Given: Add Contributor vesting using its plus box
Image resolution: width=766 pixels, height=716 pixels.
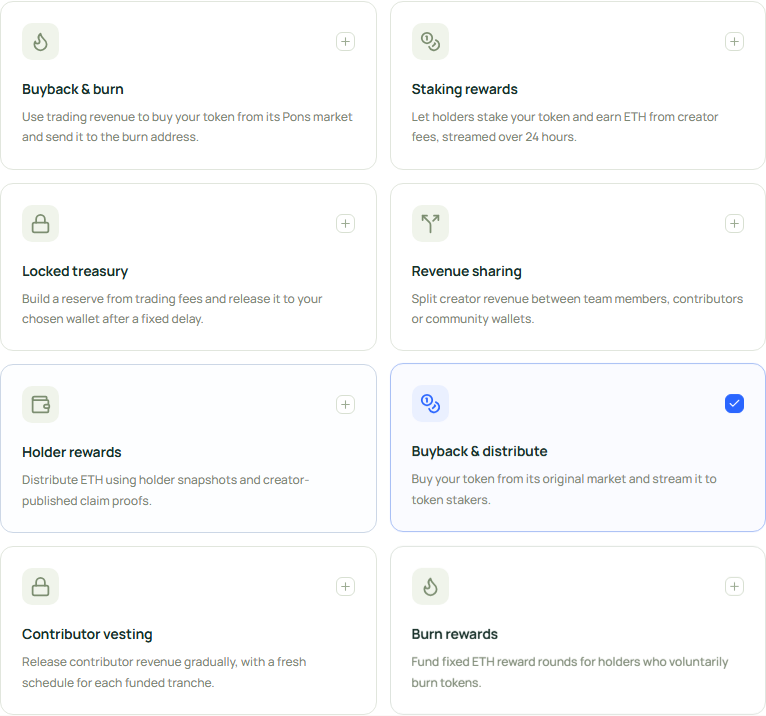Looking at the screenshot, I should coord(345,587).
